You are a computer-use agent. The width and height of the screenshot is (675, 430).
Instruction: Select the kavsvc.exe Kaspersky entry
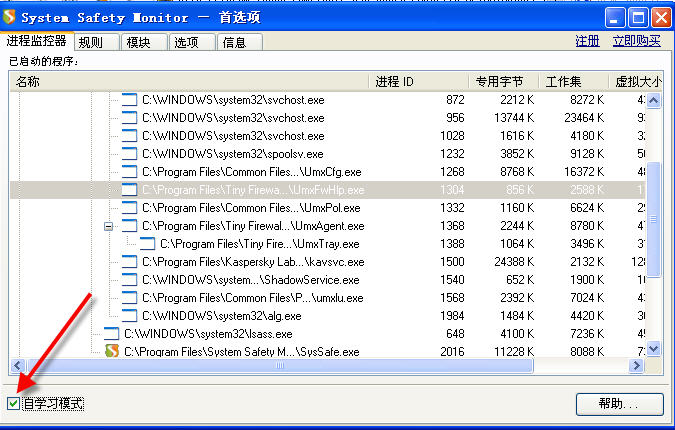click(253, 262)
